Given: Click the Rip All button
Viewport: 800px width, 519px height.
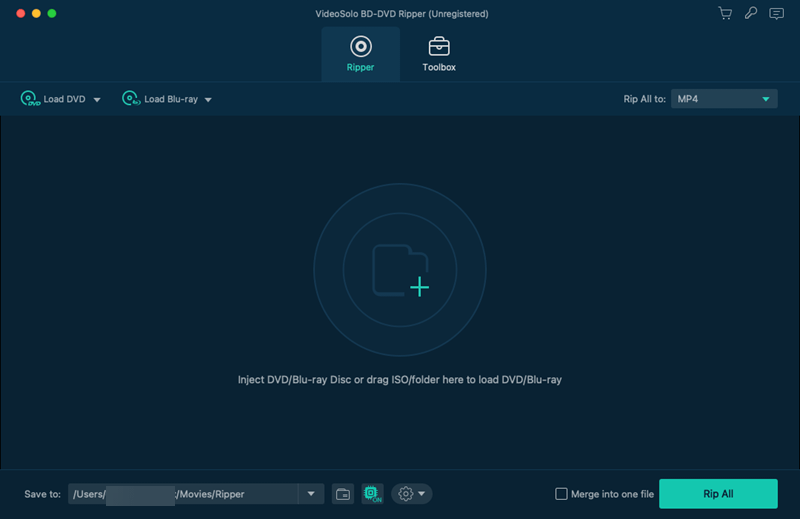Looking at the screenshot, I should (x=718, y=493).
